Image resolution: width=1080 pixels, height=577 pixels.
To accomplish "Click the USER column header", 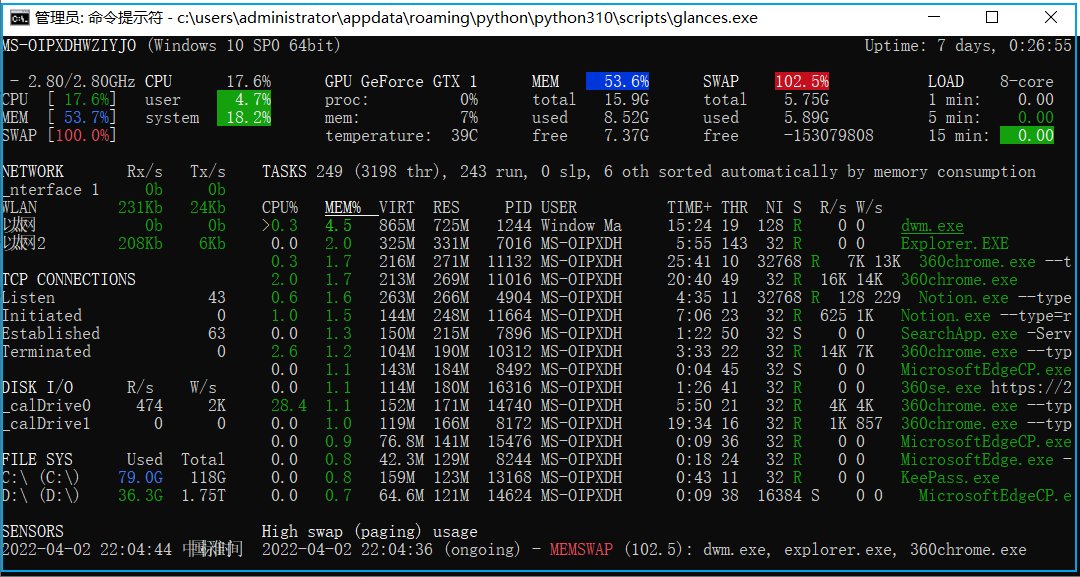I will [x=559, y=207].
